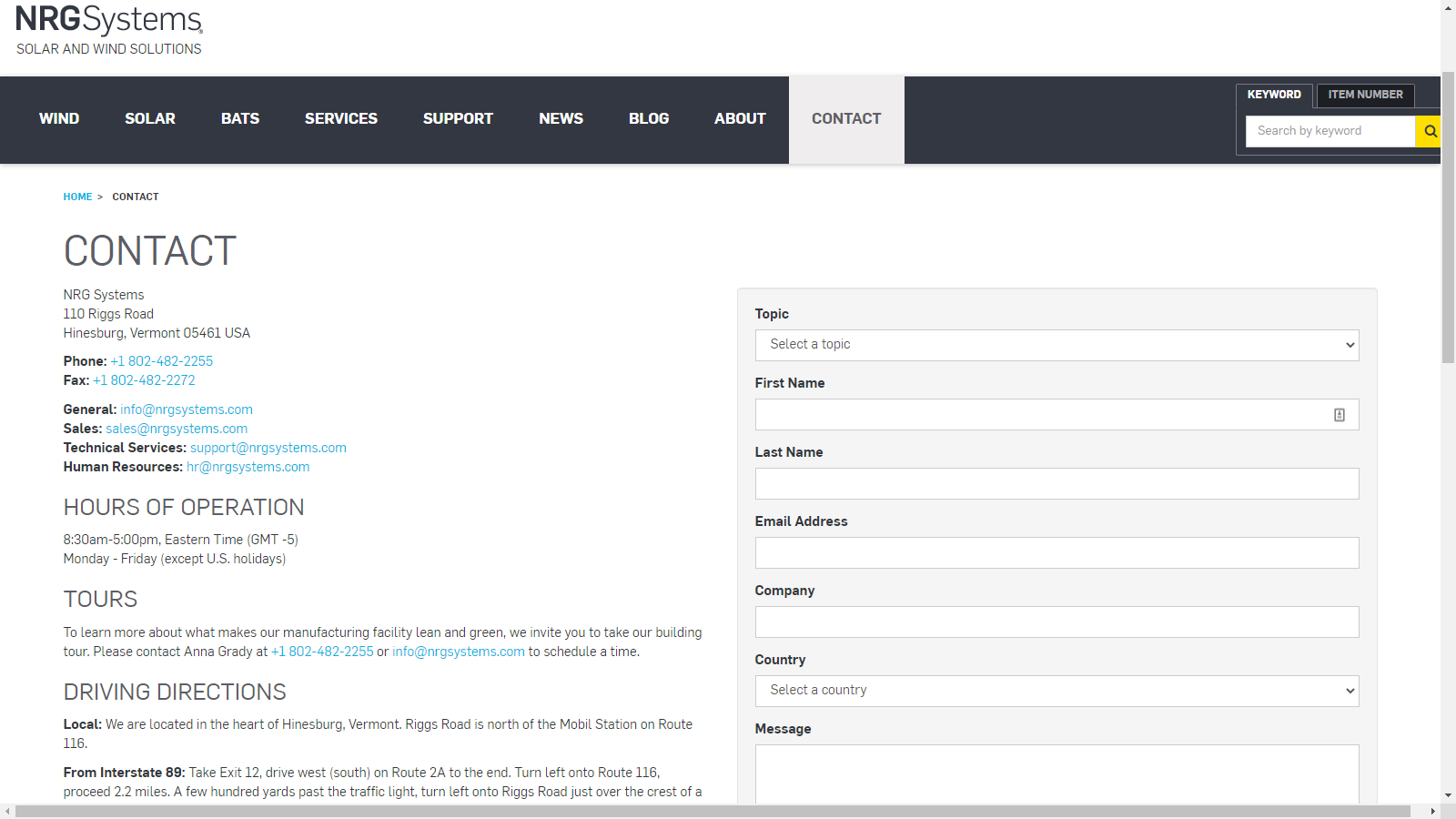Go to the Blog page
This screenshot has height=819, width=1456.
coord(649,119)
